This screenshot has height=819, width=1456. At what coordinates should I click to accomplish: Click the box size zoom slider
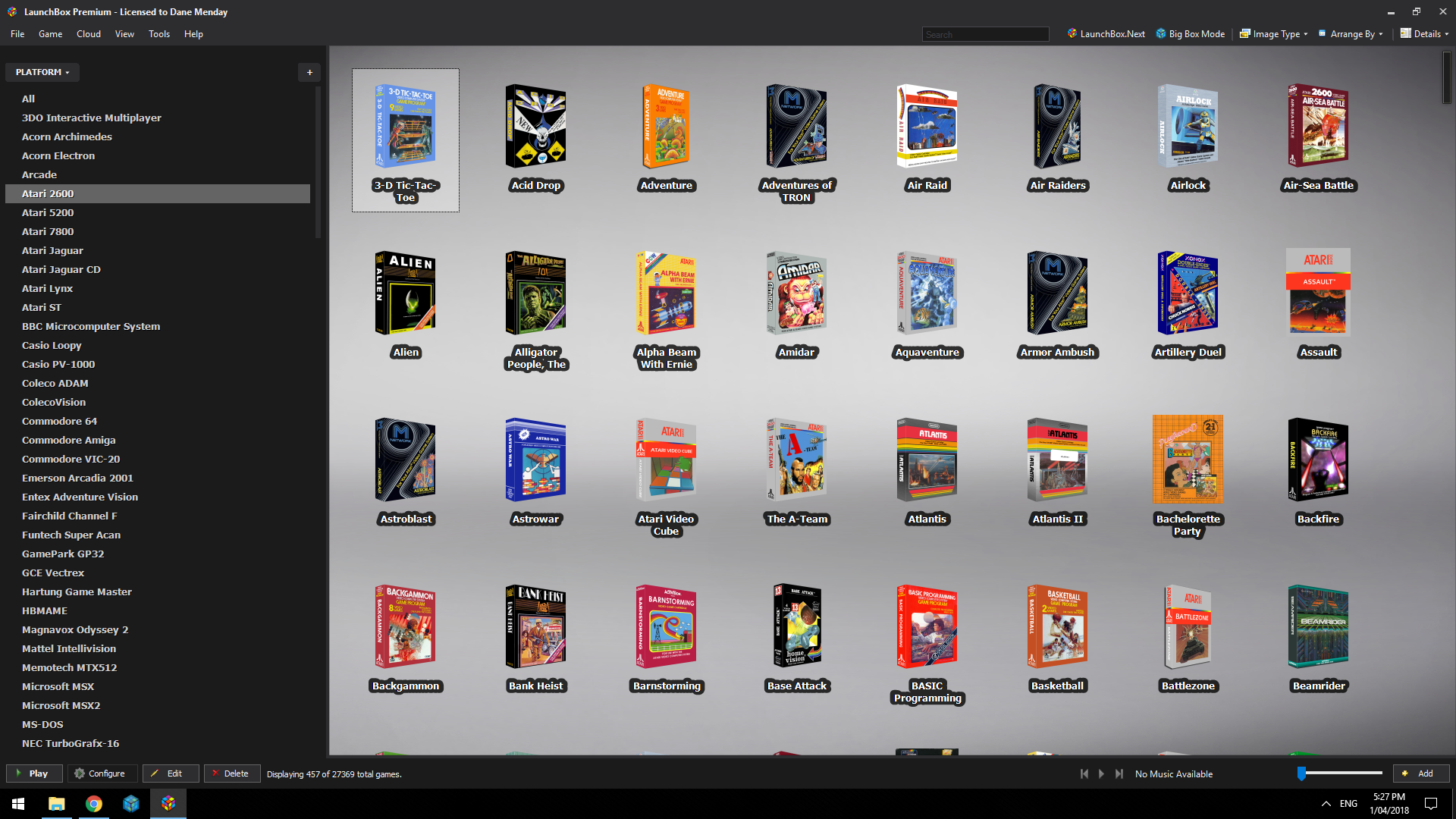[1340, 773]
